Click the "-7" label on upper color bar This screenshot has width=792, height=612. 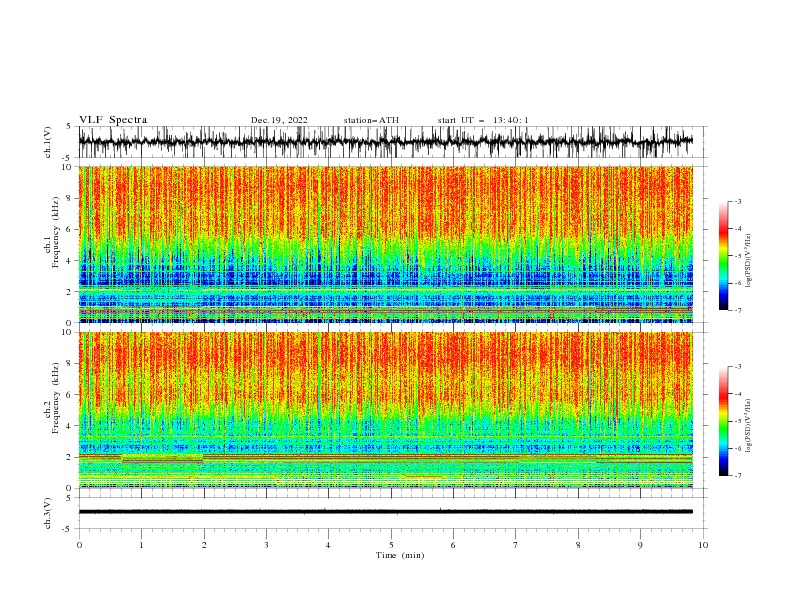click(x=738, y=310)
